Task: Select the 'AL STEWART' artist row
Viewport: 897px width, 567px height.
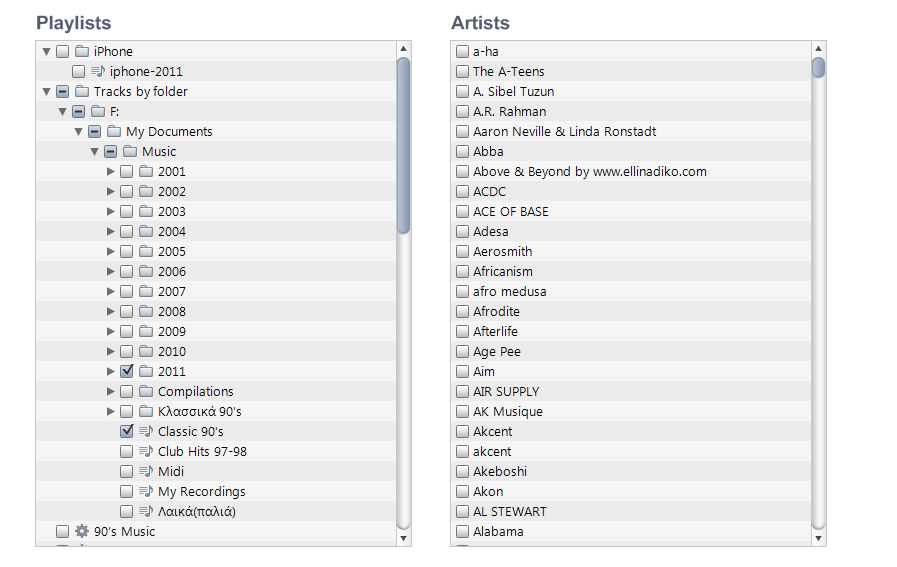Action: 631,512
